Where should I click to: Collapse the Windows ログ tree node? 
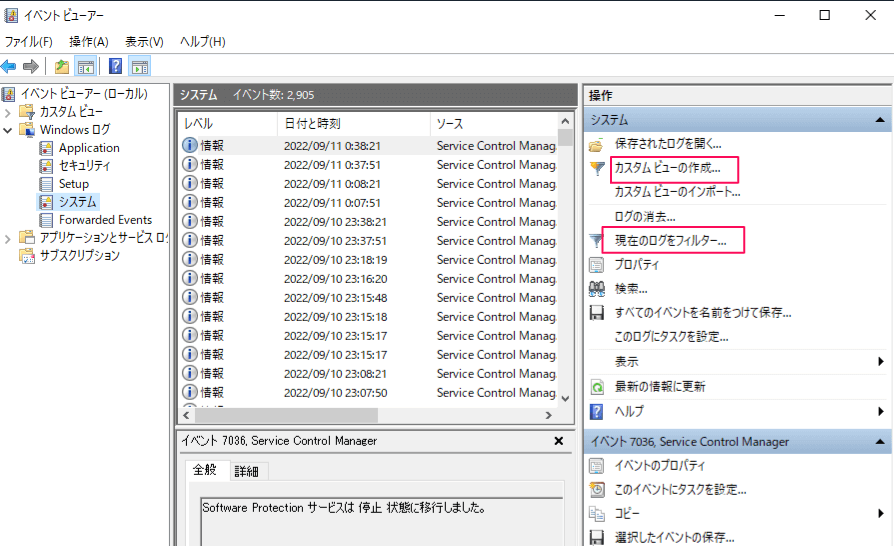pos(8,130)
